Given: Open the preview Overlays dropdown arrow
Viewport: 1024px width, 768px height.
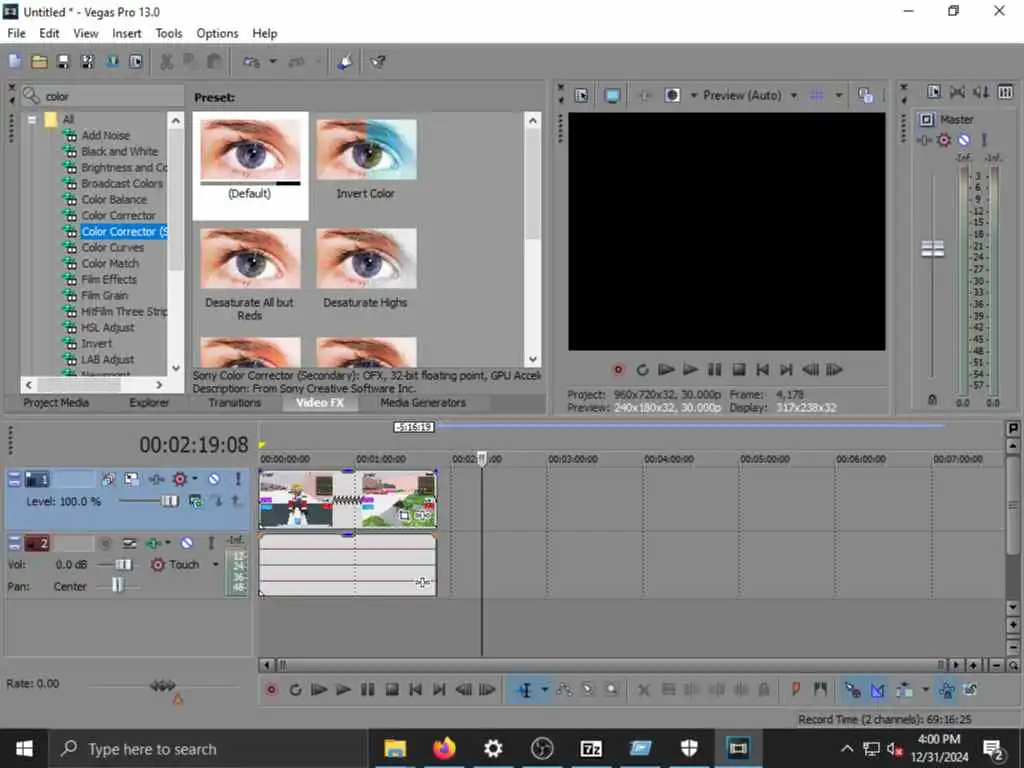Looking at the screenshot, I should (x=839, y=95).
